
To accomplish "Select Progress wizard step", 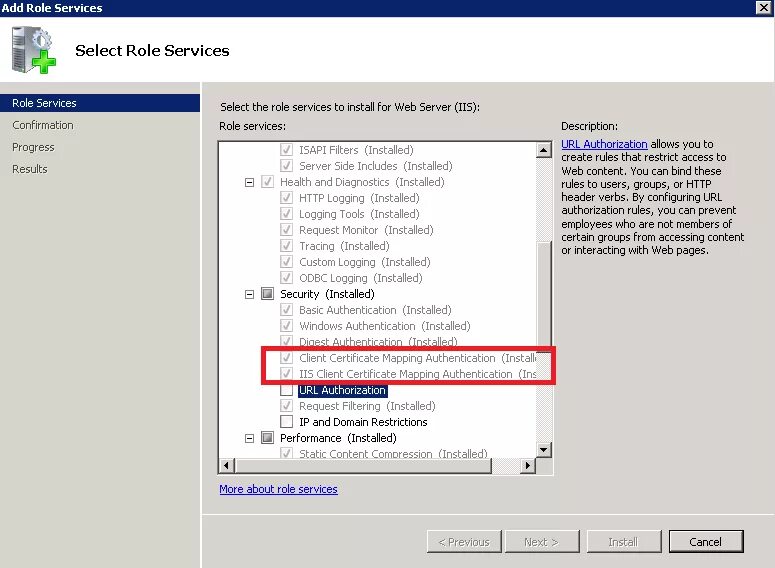I will click(33, 147).
